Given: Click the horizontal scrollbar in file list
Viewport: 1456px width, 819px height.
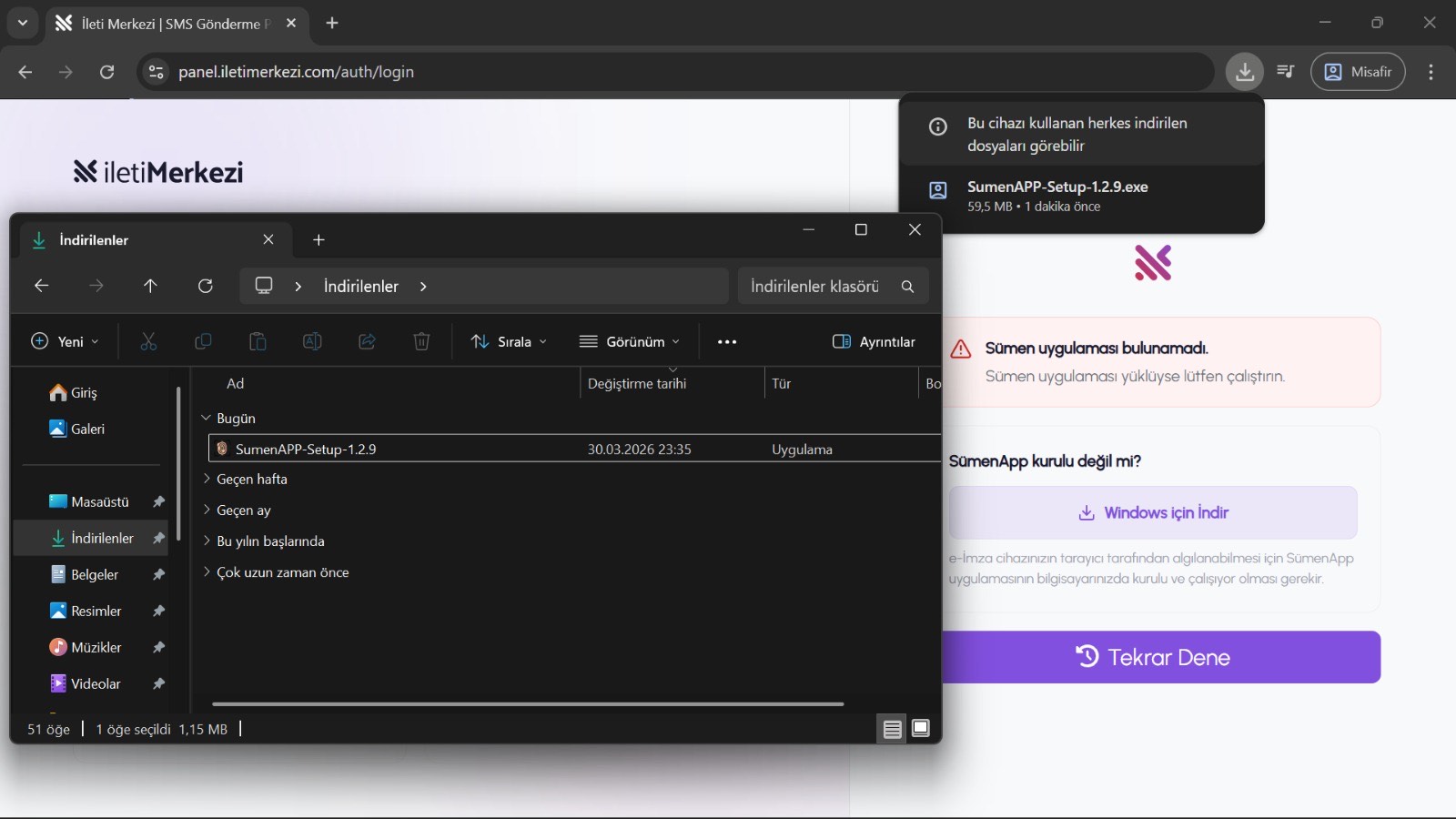Looking at the screenshot, I should pos(528,703).
